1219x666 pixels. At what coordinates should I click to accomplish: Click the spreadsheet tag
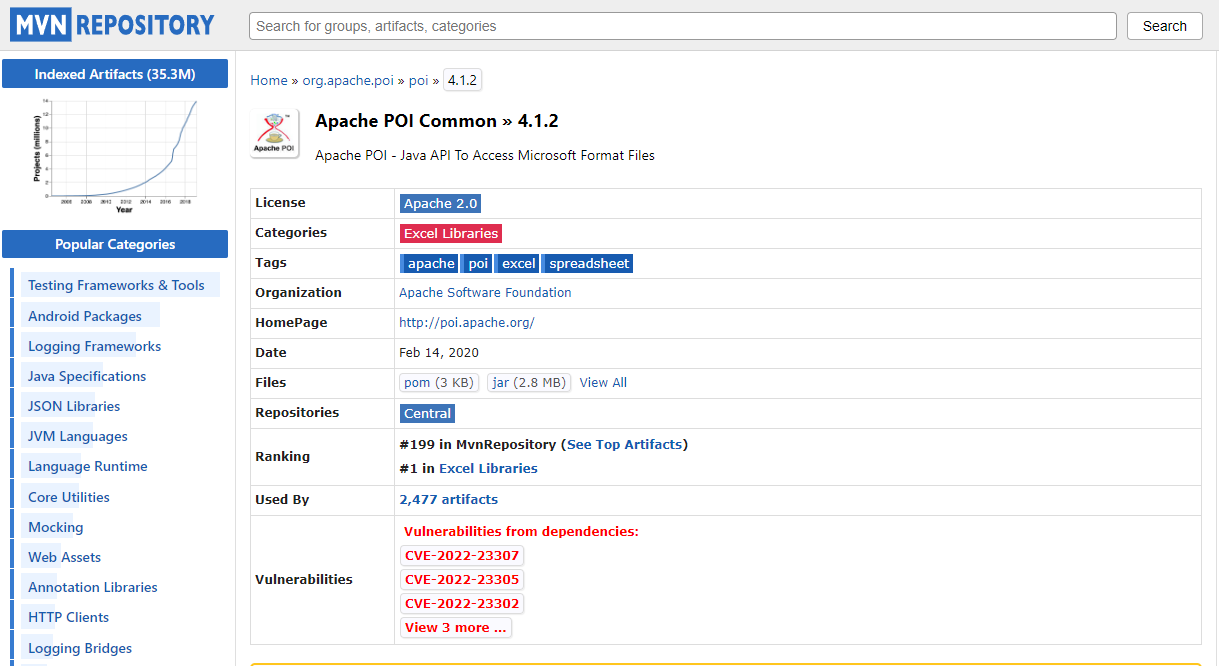(x=587, y=263)
